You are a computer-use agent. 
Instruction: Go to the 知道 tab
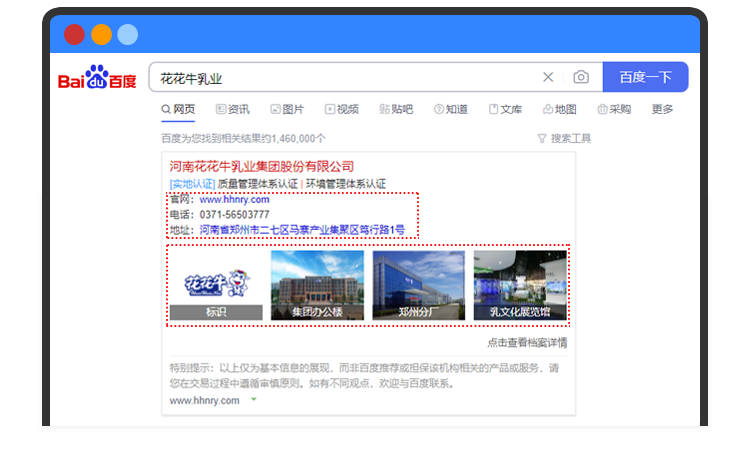(x=451, y=110)
